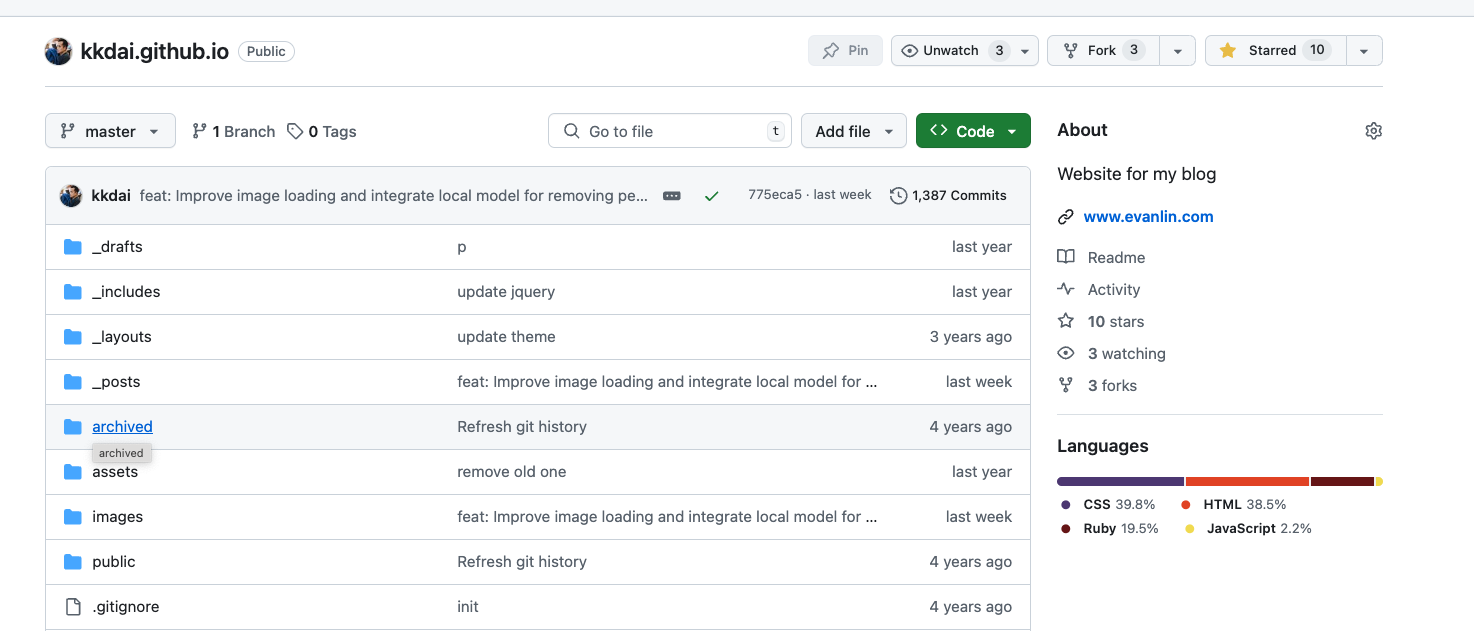Focus the Go to file search field

(670, 131)
